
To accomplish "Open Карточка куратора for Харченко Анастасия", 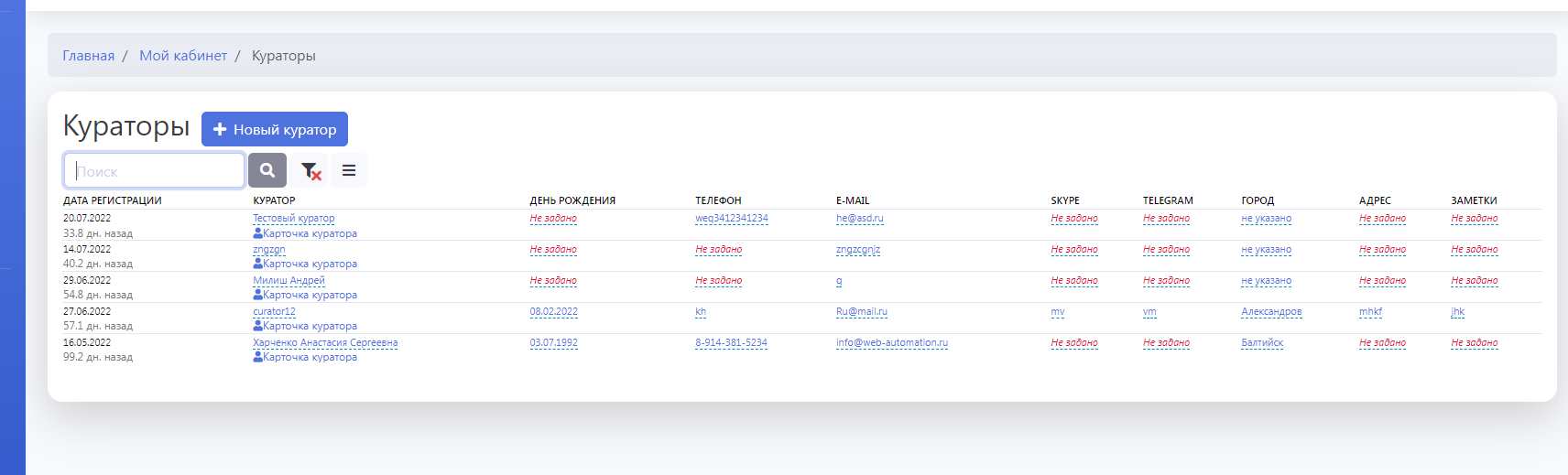I will point(305,357).
